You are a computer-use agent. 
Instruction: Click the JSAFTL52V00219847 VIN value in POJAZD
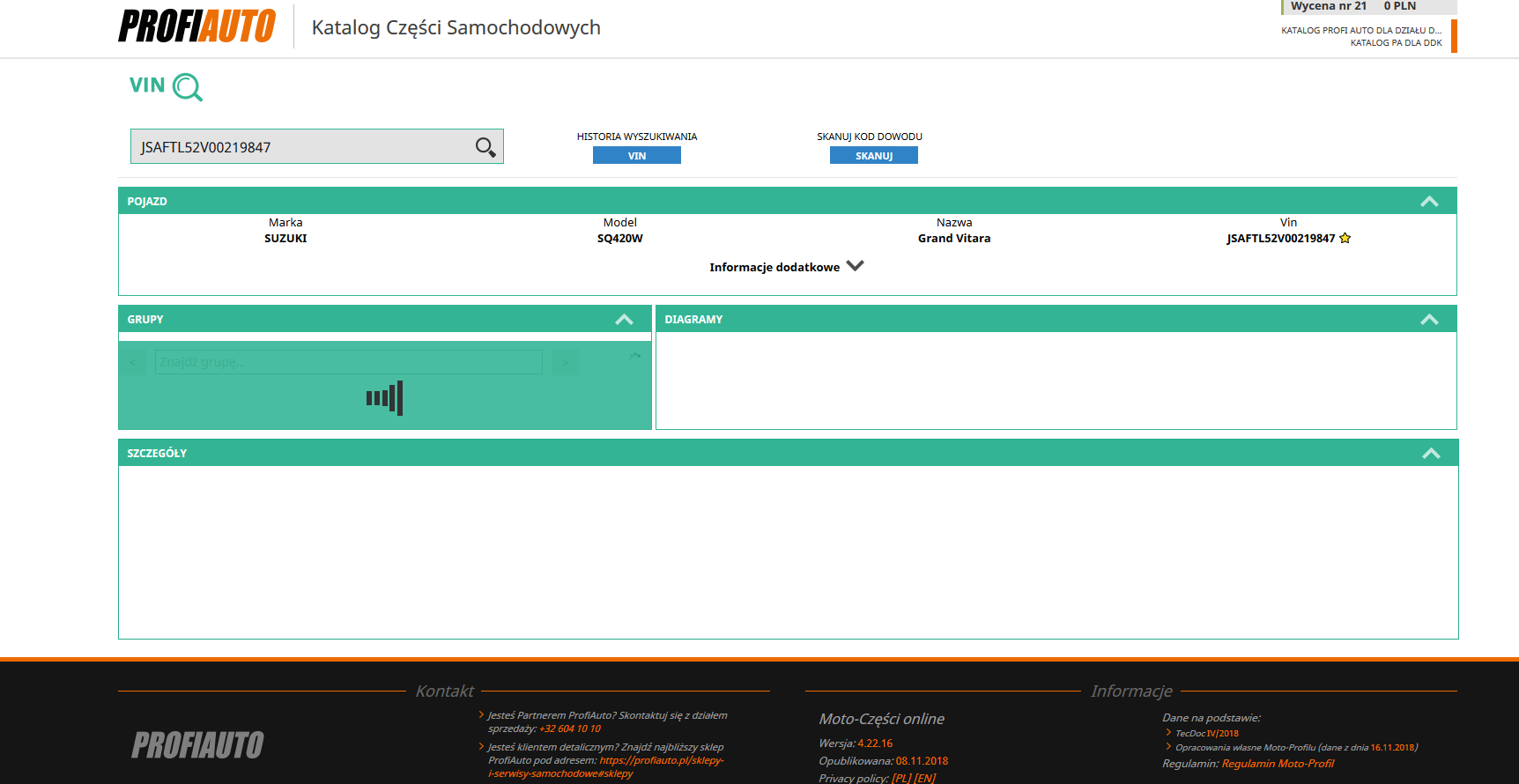coord(1280,239)
